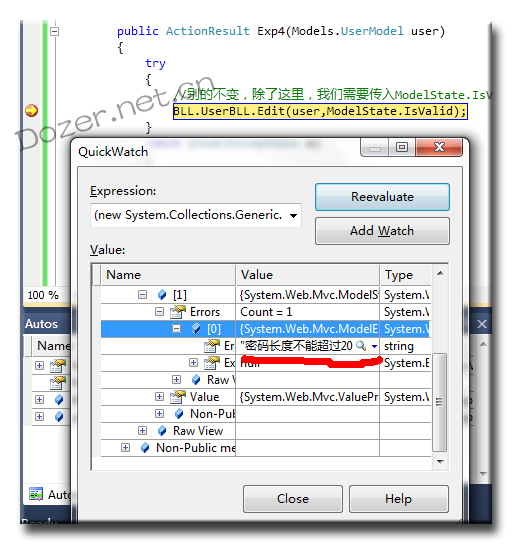
Task: Click the Reevaluate button
Action: [382, 197]
